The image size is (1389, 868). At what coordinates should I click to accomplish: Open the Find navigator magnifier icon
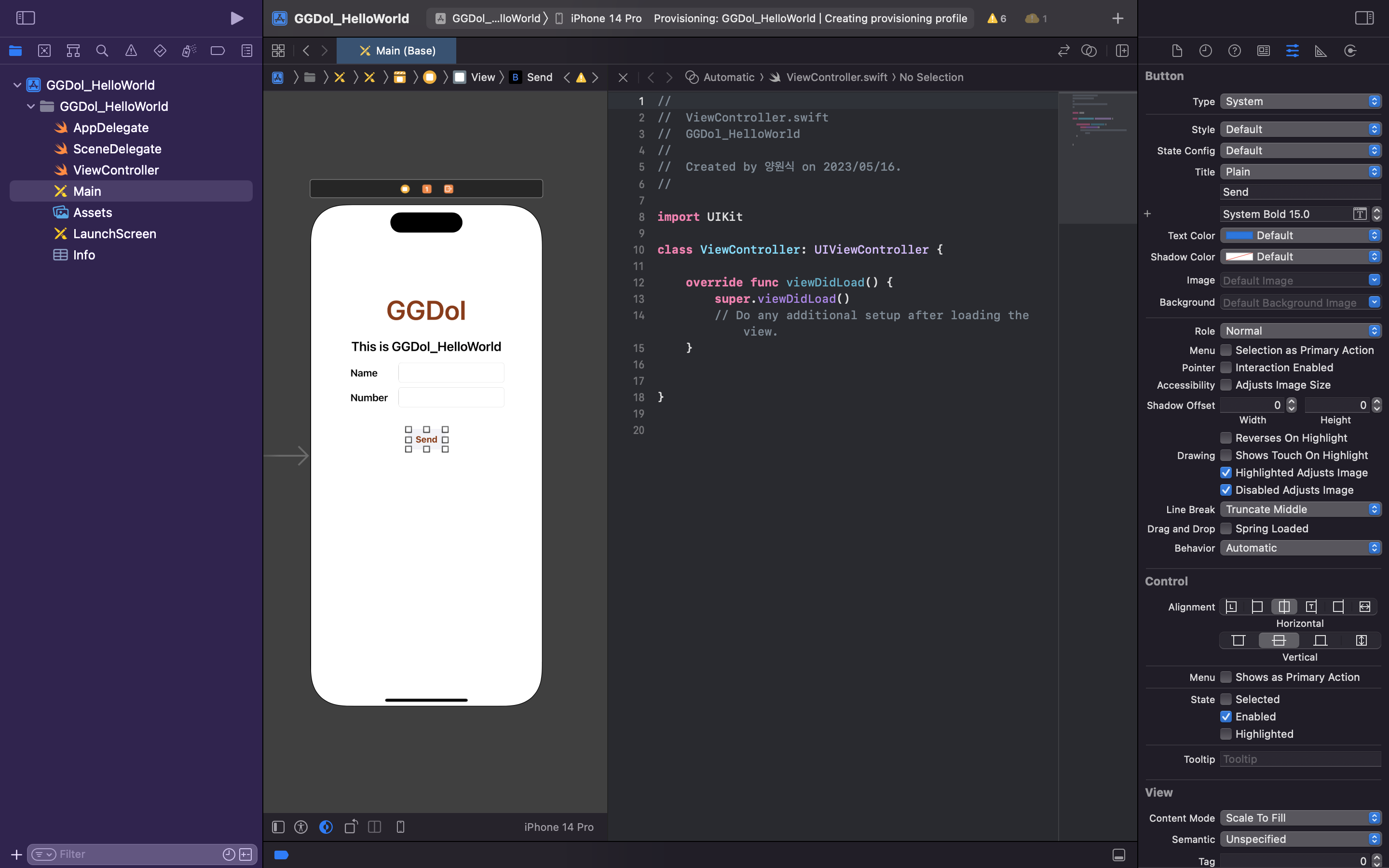pos(102,51)
